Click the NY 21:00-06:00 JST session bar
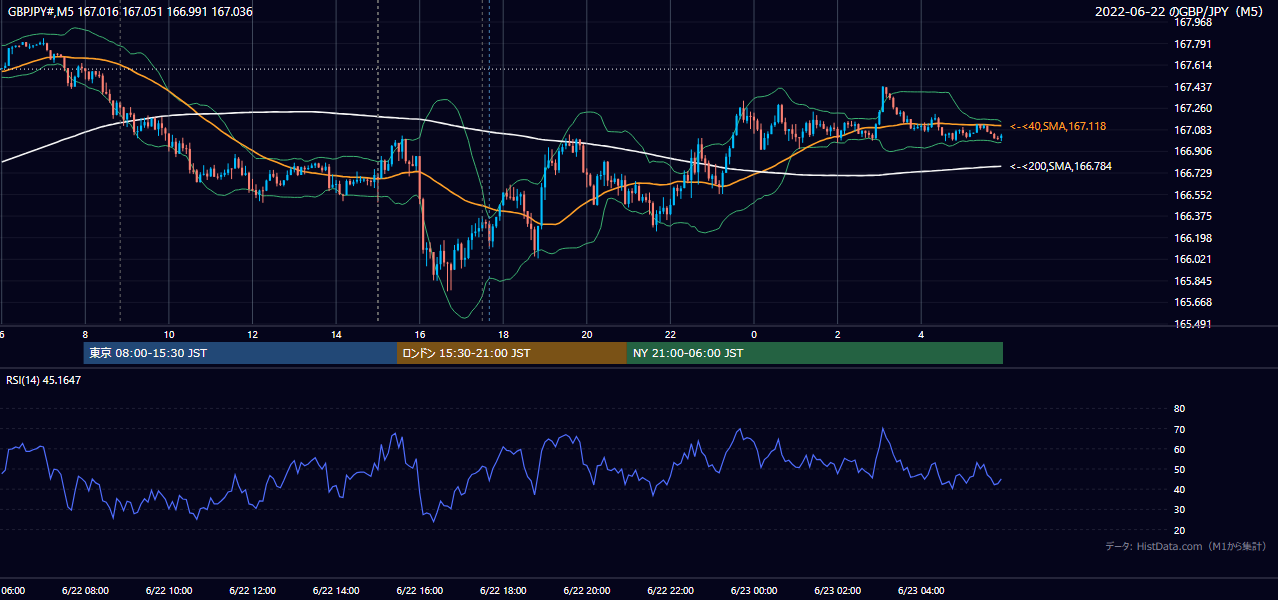1278x600 pixels. click(x=815, y=353)
